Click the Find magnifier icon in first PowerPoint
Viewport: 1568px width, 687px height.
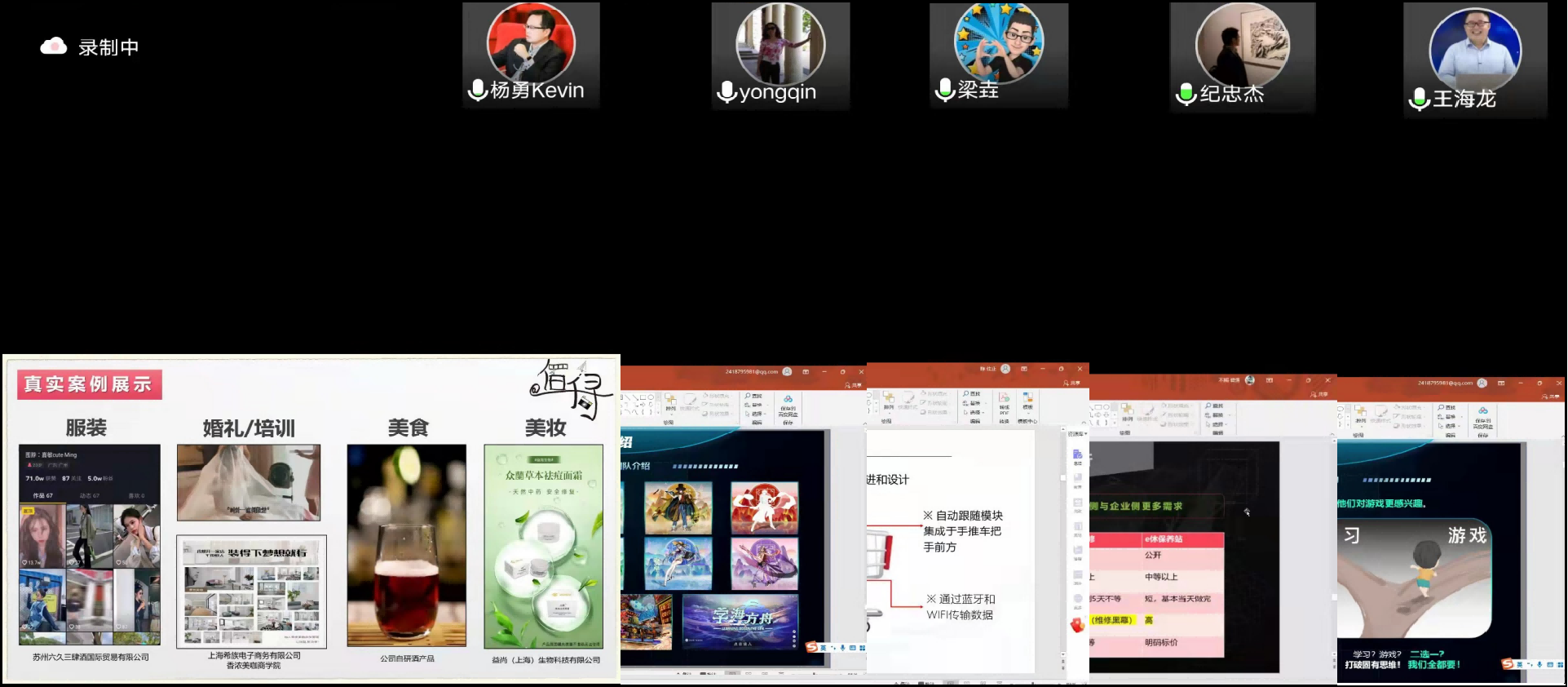click(748, 396)
